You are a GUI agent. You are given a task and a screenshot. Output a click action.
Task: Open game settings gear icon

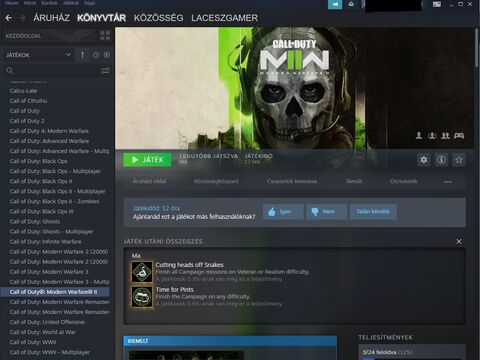click(x=424, y=160)
